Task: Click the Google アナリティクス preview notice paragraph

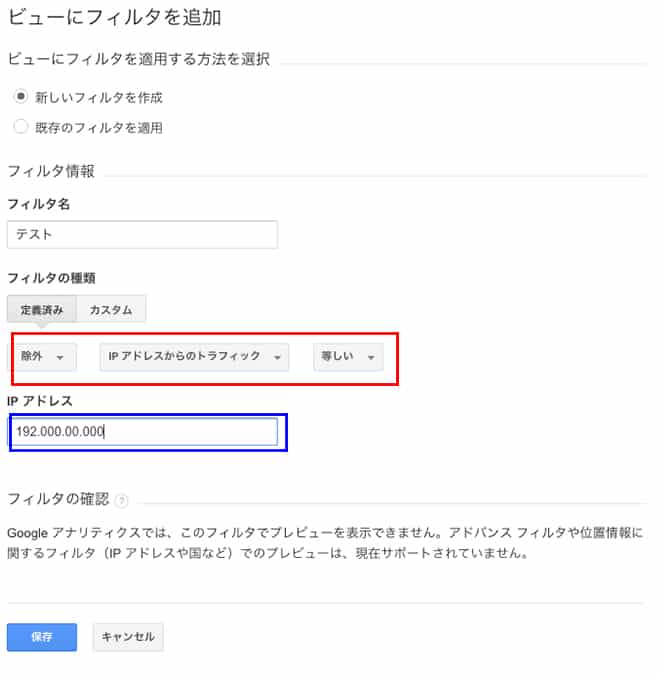Action: 325,542
